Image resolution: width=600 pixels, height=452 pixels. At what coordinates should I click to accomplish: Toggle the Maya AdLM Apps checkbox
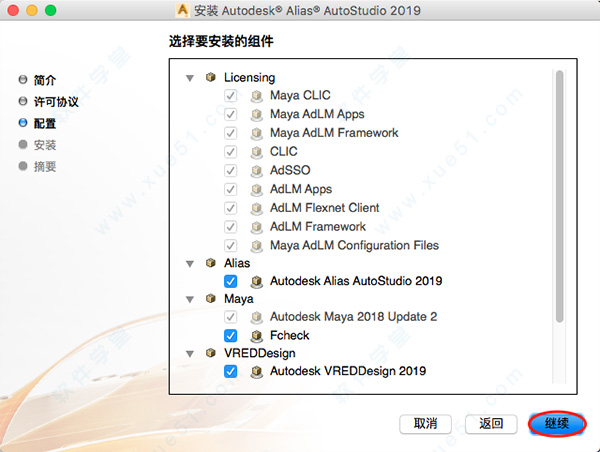230,114
